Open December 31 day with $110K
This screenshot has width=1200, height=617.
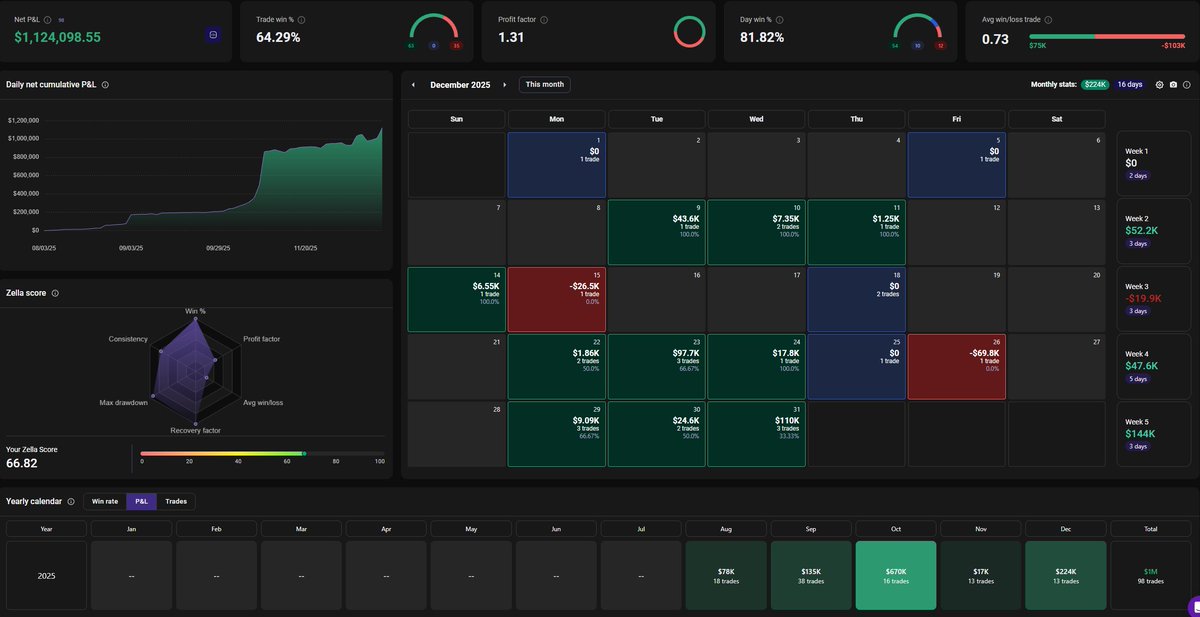coord(756,434)
